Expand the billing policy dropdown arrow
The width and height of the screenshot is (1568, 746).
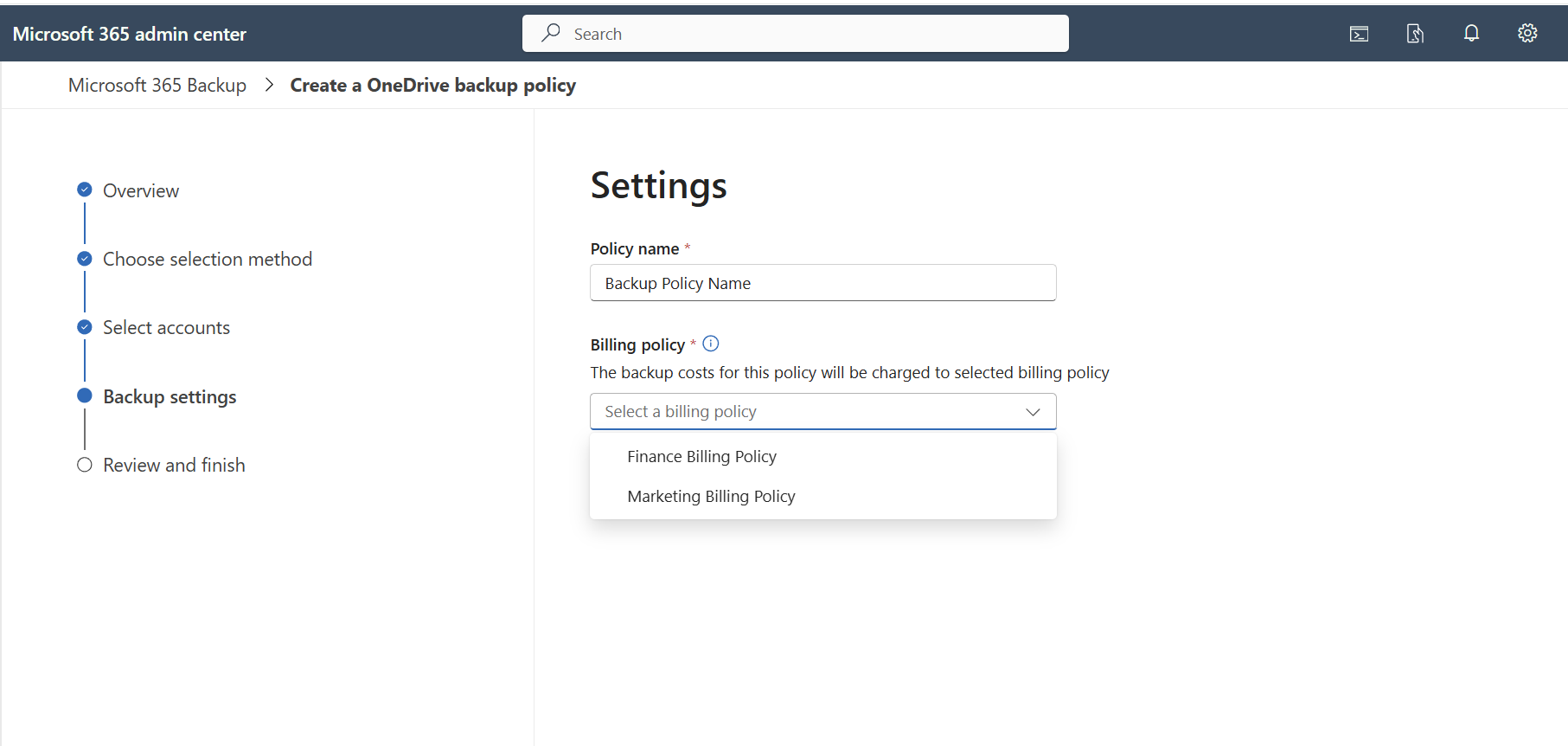1033,412
